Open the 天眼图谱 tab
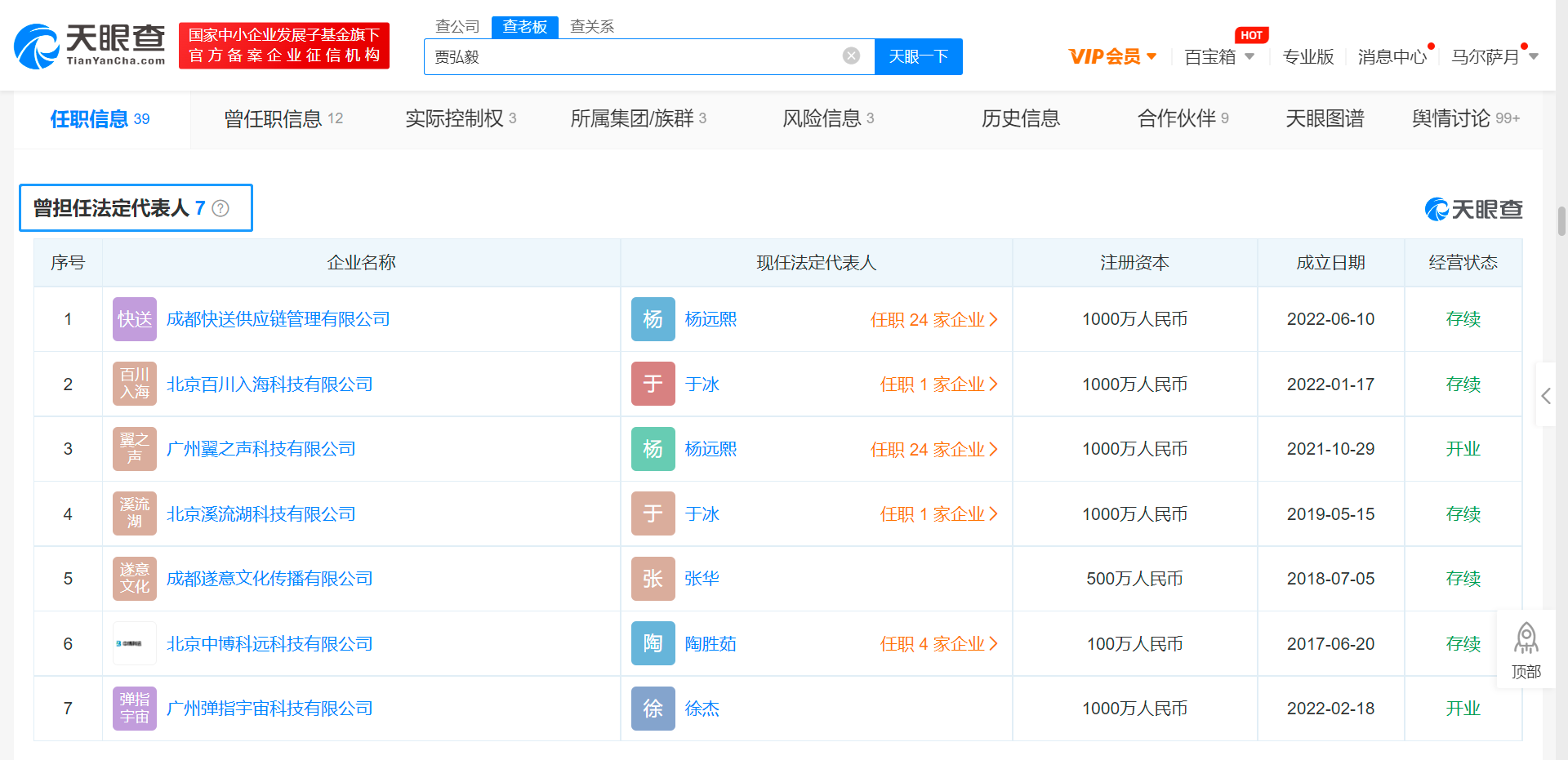The image size is (1568, 760). [1325, 118]
